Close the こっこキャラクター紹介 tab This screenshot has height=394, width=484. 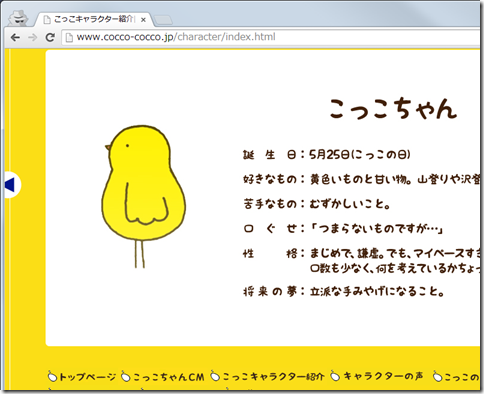coord(143,20)
